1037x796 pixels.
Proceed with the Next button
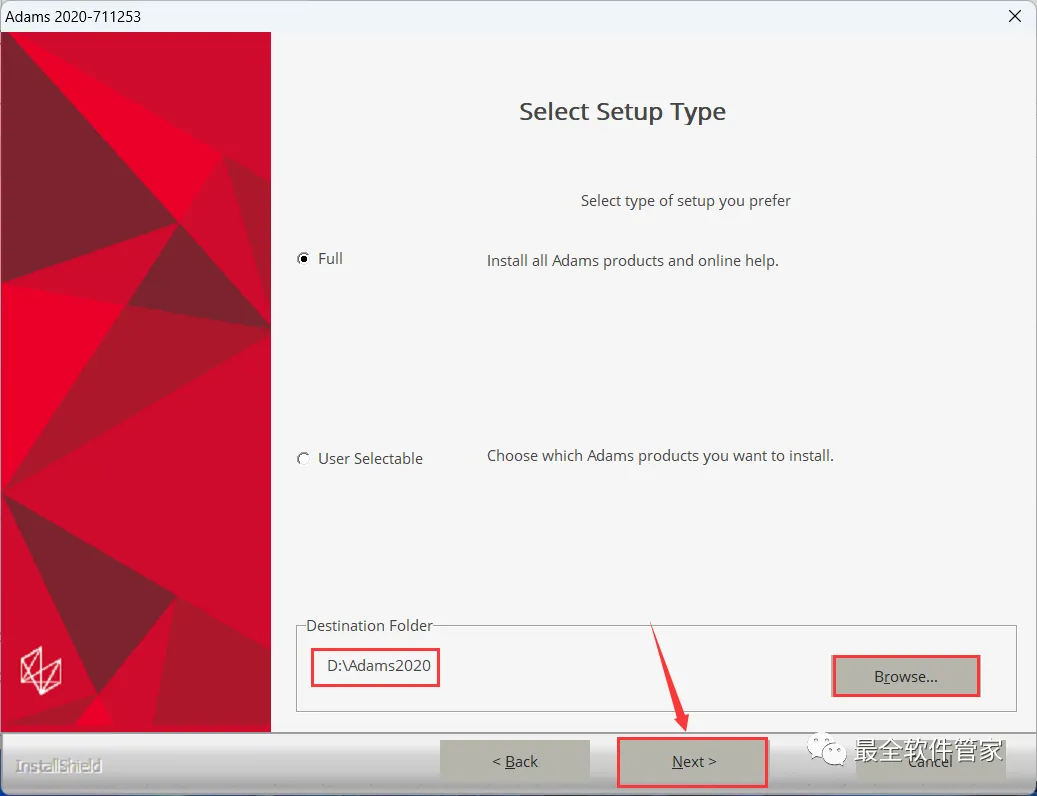click(x=692, y=762)
